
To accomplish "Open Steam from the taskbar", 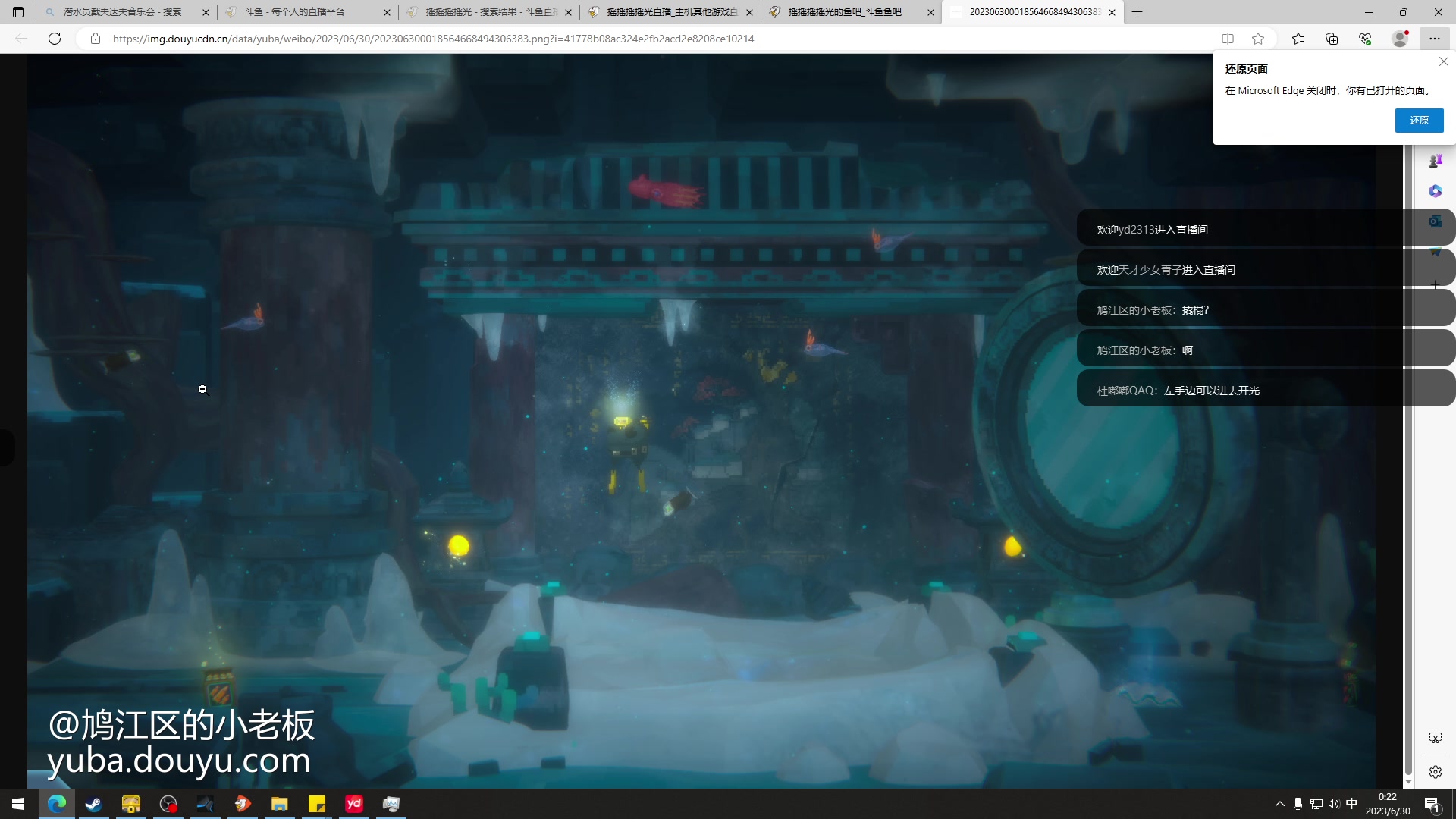I will coord(94,804).
